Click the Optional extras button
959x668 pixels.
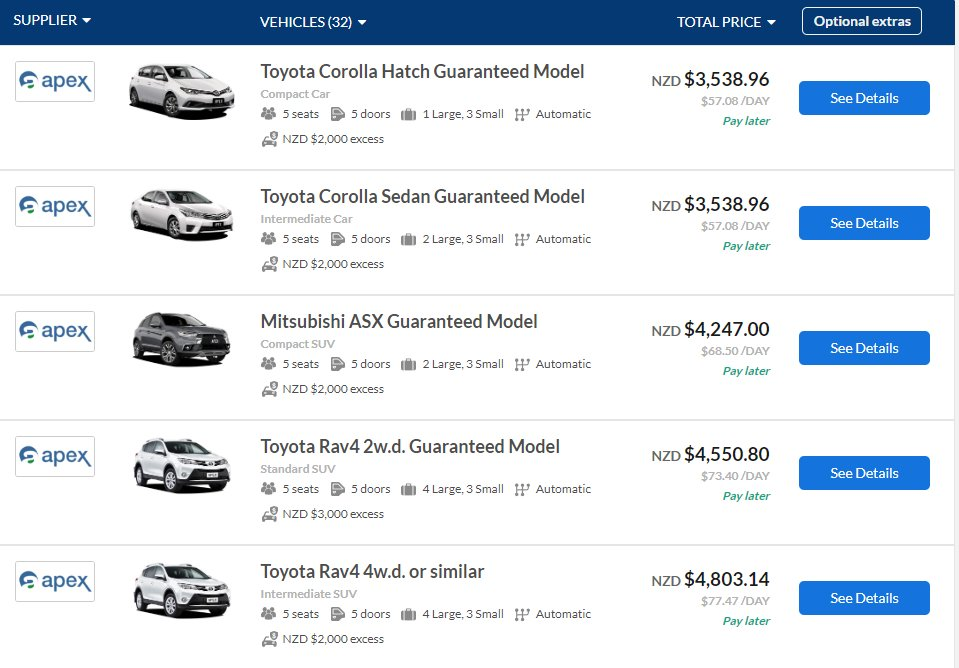click(862, 21)
